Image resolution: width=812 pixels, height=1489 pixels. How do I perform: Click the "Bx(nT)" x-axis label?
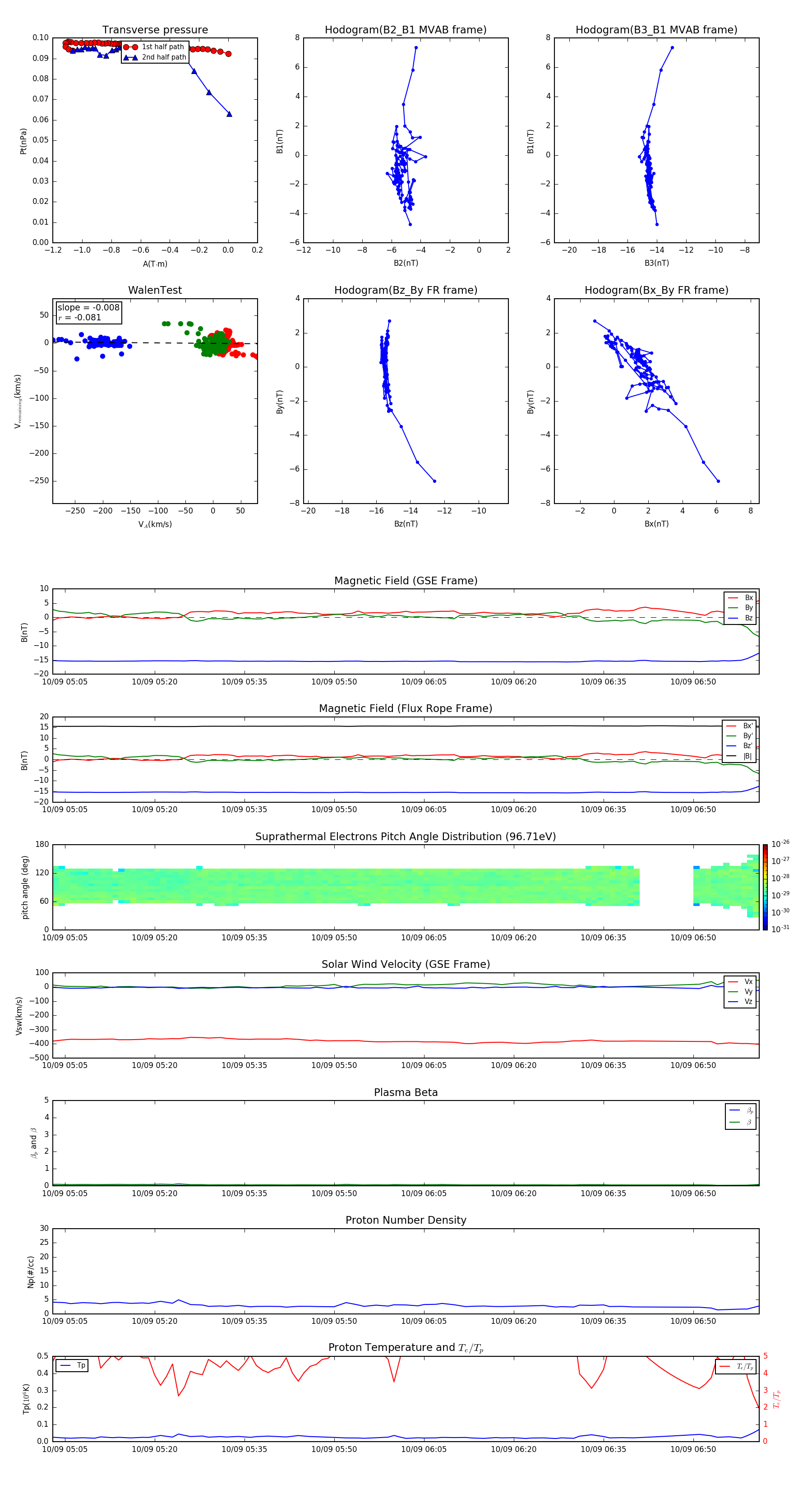[656, 524]
